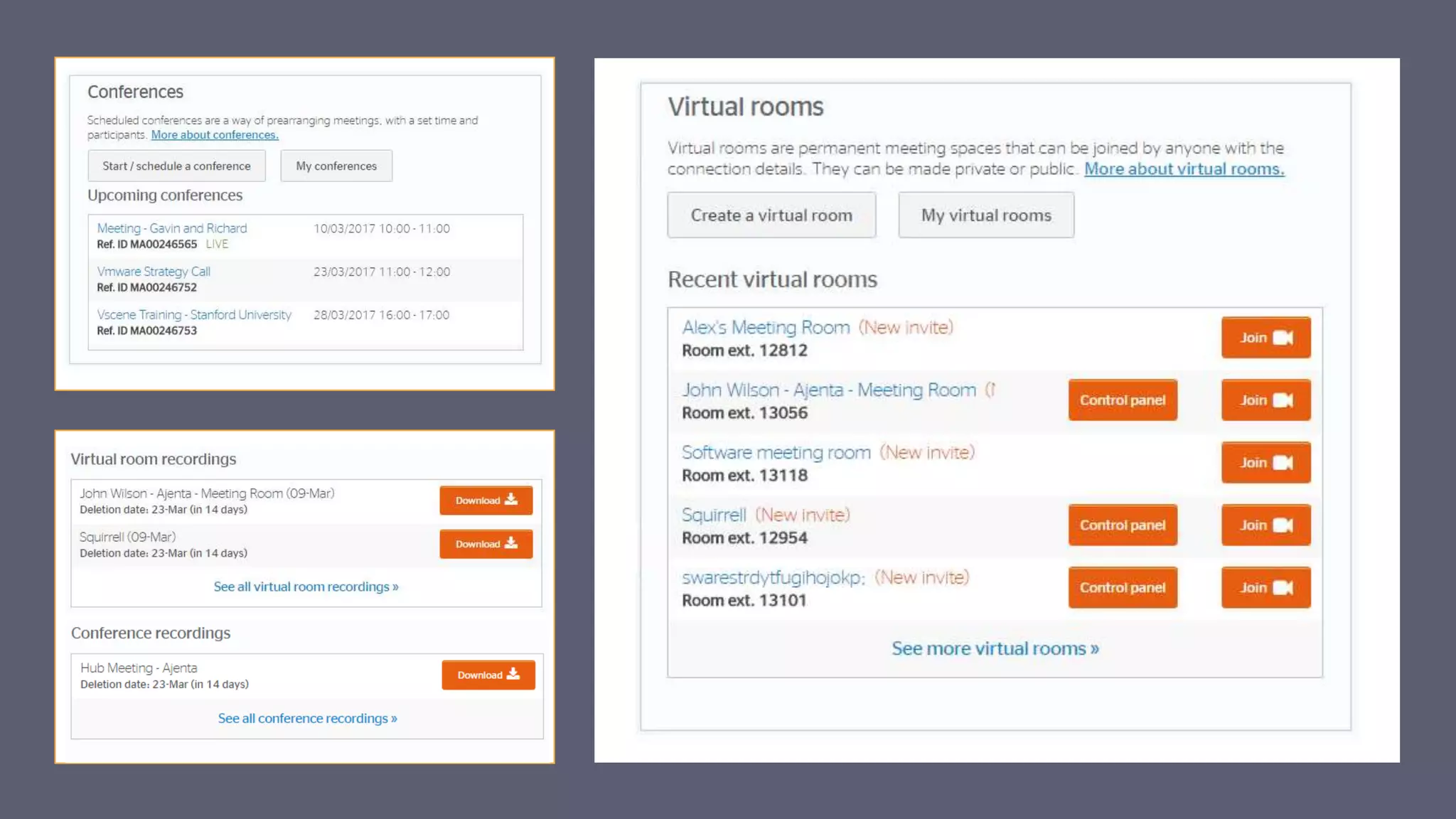Image resolution: width=1456 pixels, height=819 pixels.
Task: Click Create a virtual room
Action: pos(771,215)
